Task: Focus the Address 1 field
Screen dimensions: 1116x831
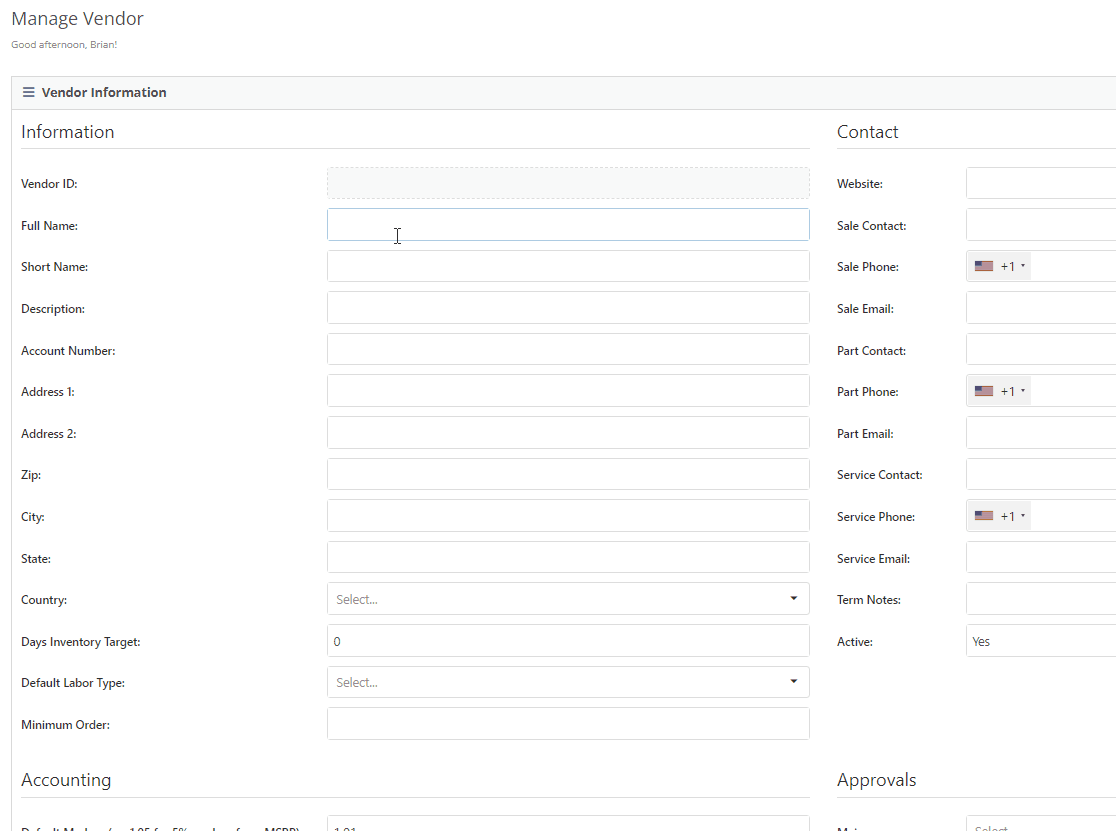Action: [568, 391]
